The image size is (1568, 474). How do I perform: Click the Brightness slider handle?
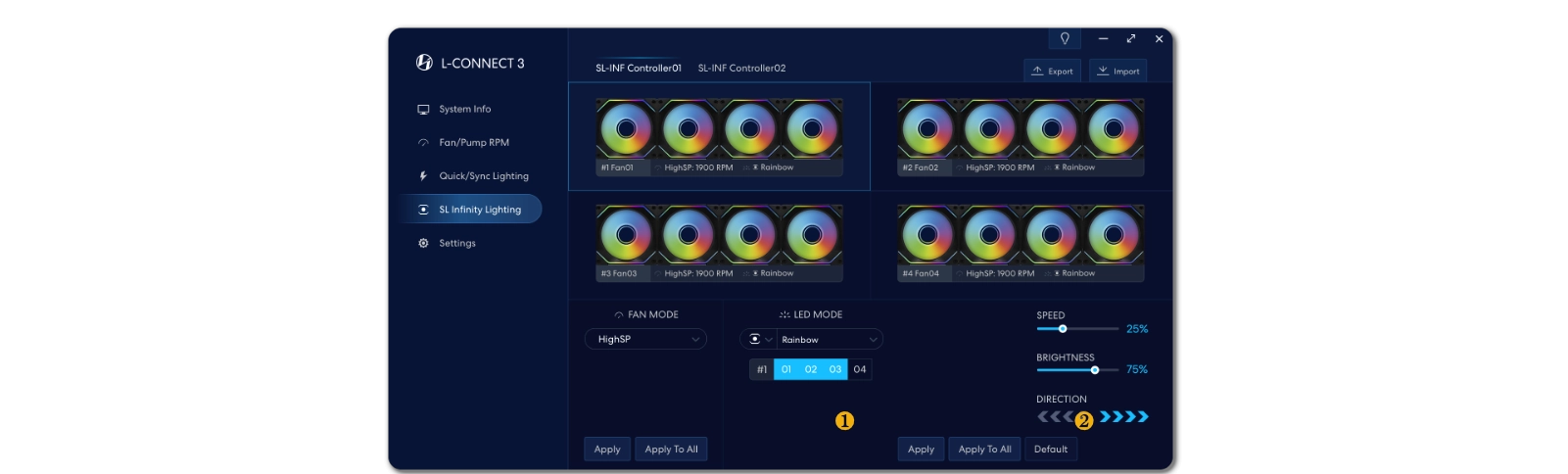coord(1095,370)
